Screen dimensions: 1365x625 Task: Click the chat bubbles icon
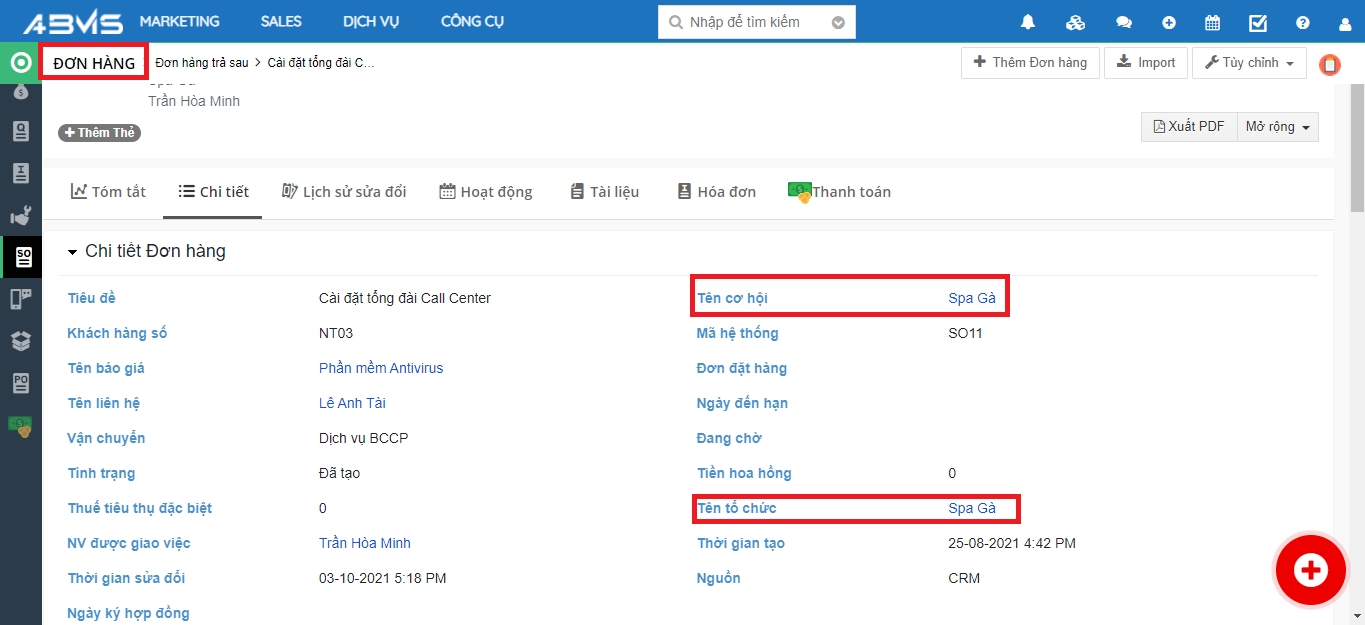[1124, 22]
